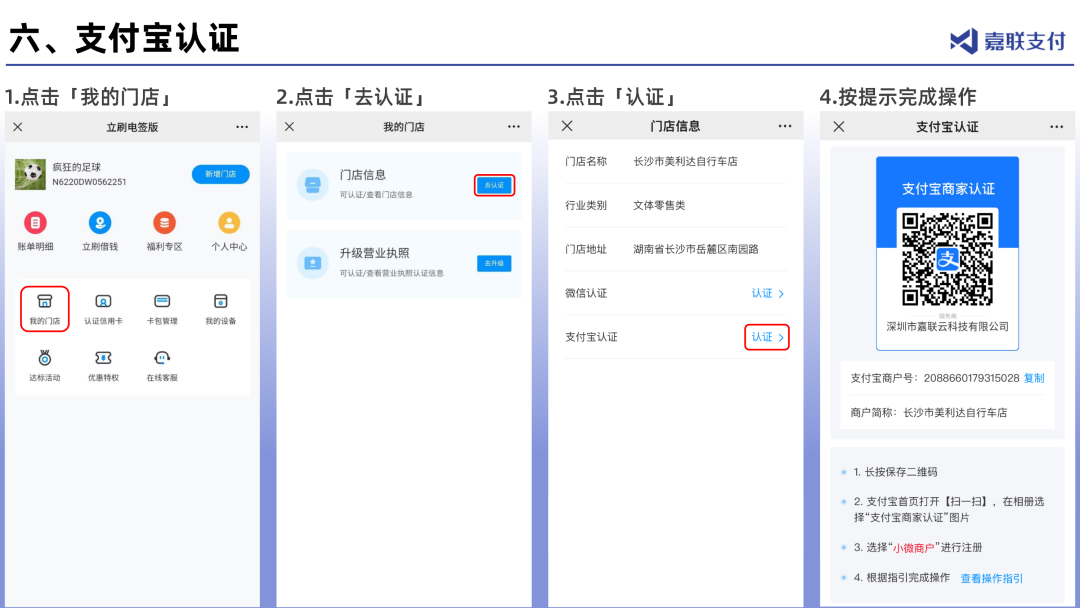
Task: Open 福利专区 benefits icon
Action: point(164,222)
